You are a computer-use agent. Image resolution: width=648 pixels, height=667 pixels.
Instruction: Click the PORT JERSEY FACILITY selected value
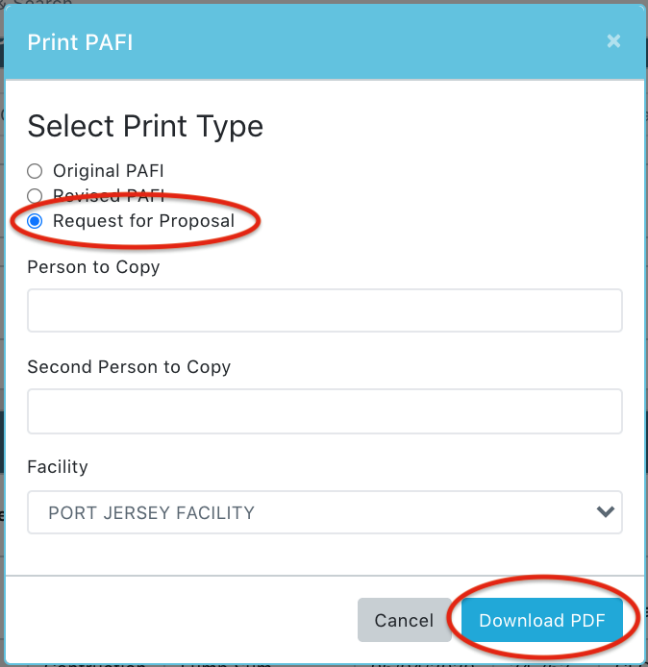(151, 513)
